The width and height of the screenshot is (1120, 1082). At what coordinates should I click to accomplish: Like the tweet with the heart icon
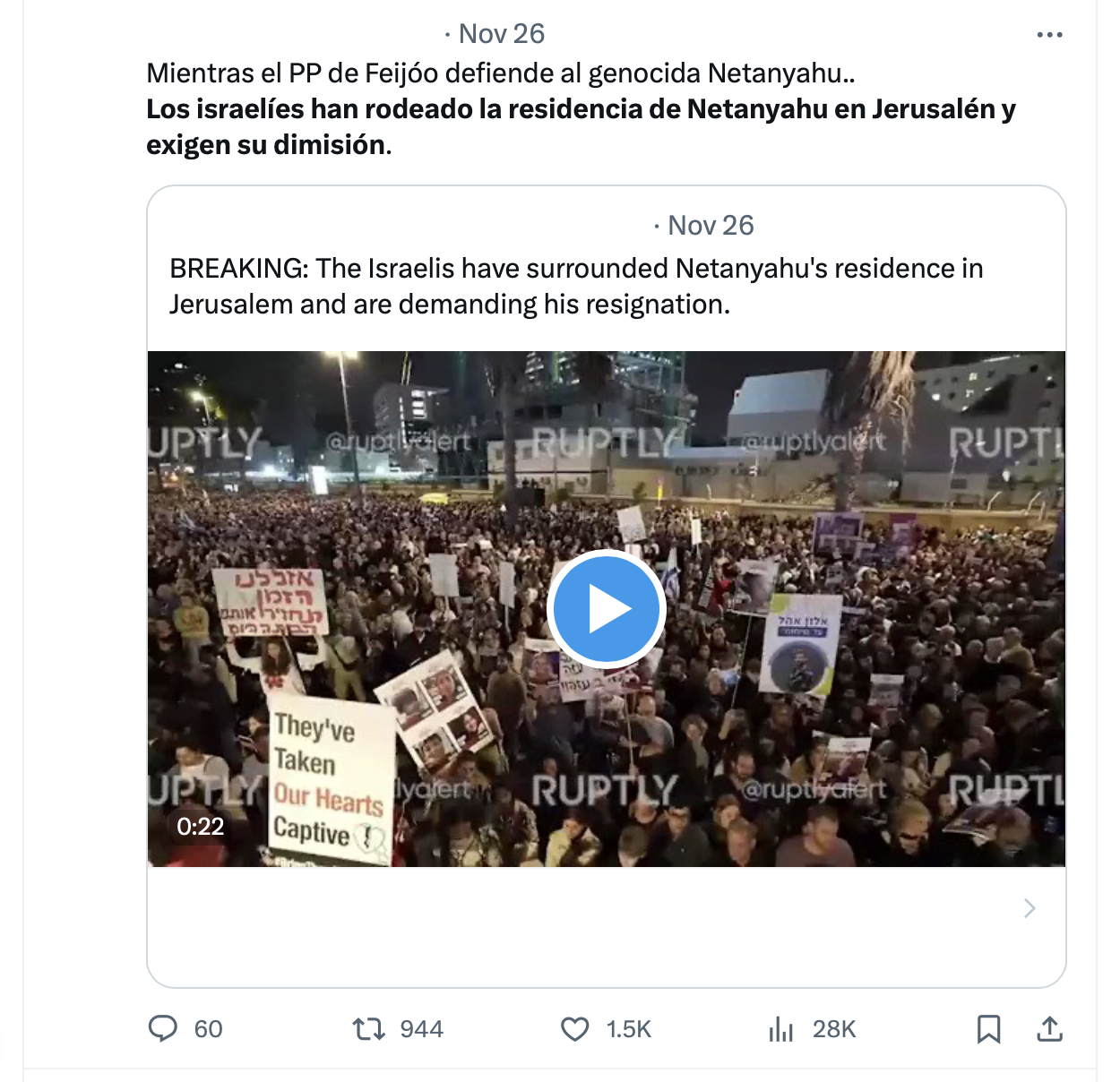(574, 1029)
